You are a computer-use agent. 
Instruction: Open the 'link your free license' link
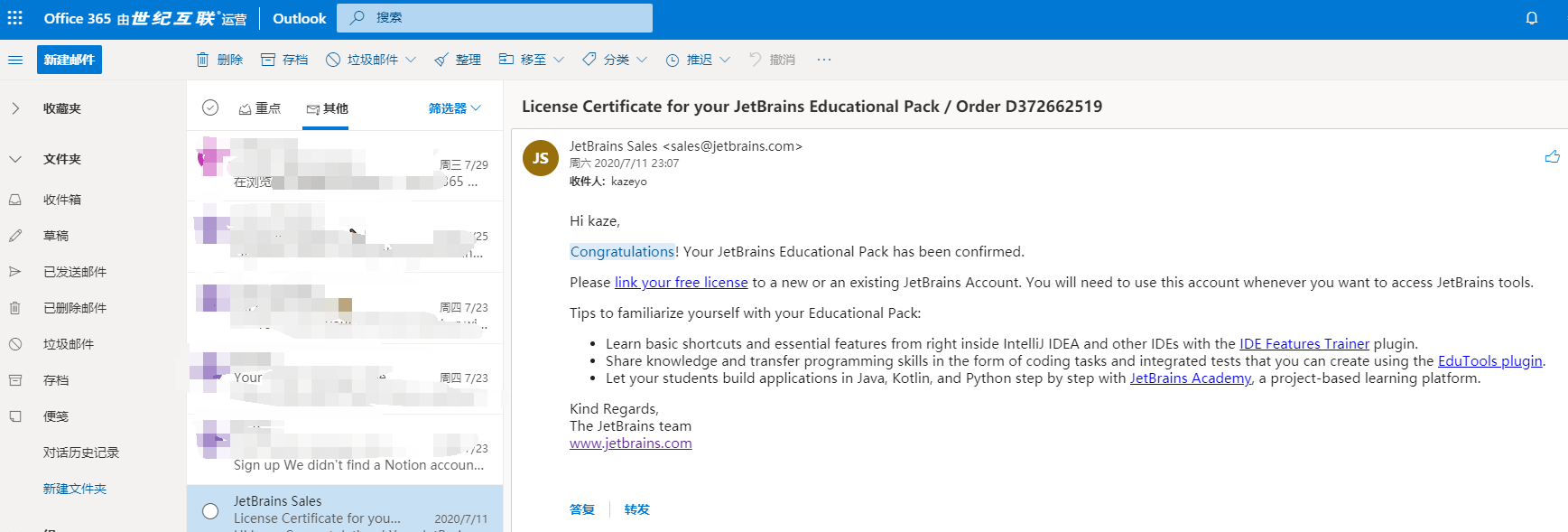[682, 283]
